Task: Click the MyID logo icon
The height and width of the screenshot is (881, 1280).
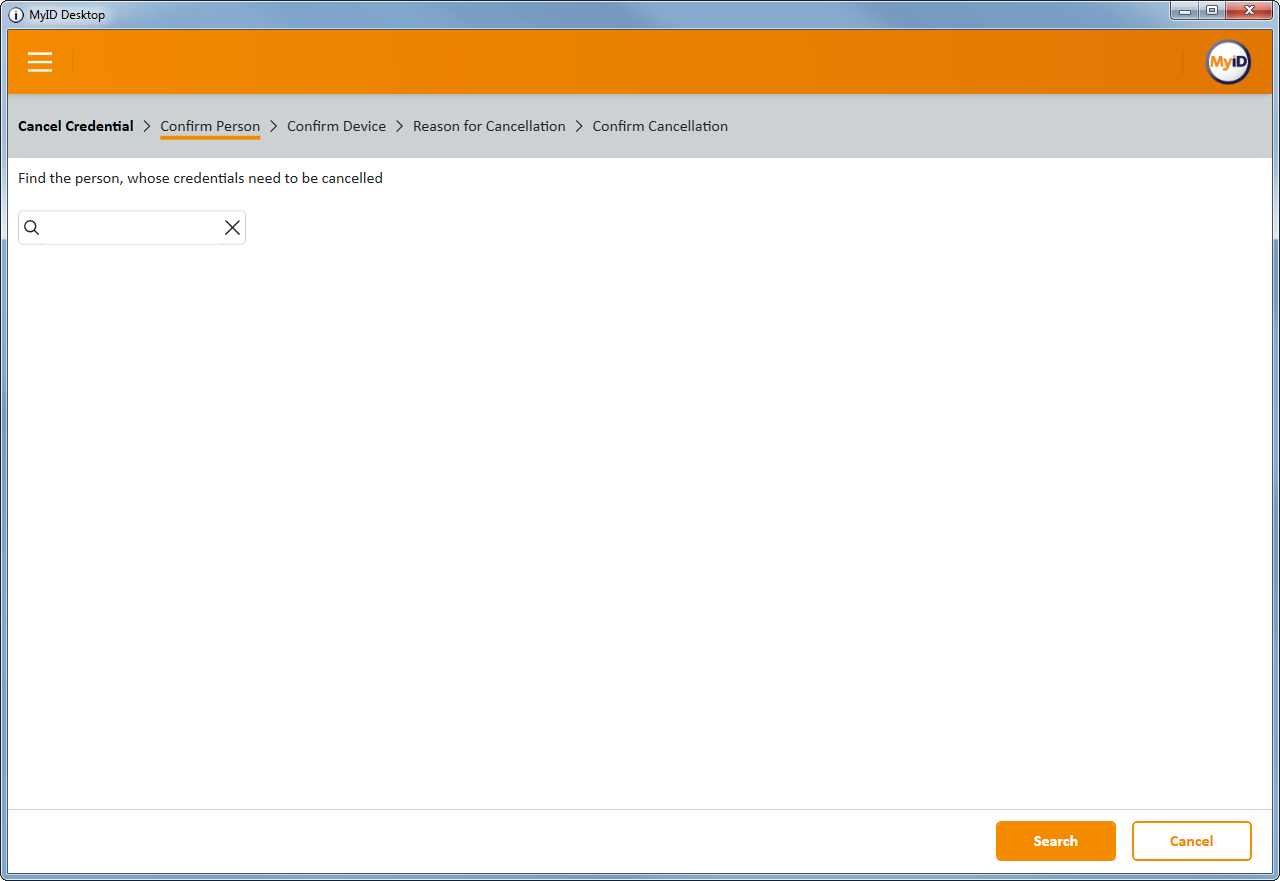Action: pyautogui.click(x=1227, y=62)
